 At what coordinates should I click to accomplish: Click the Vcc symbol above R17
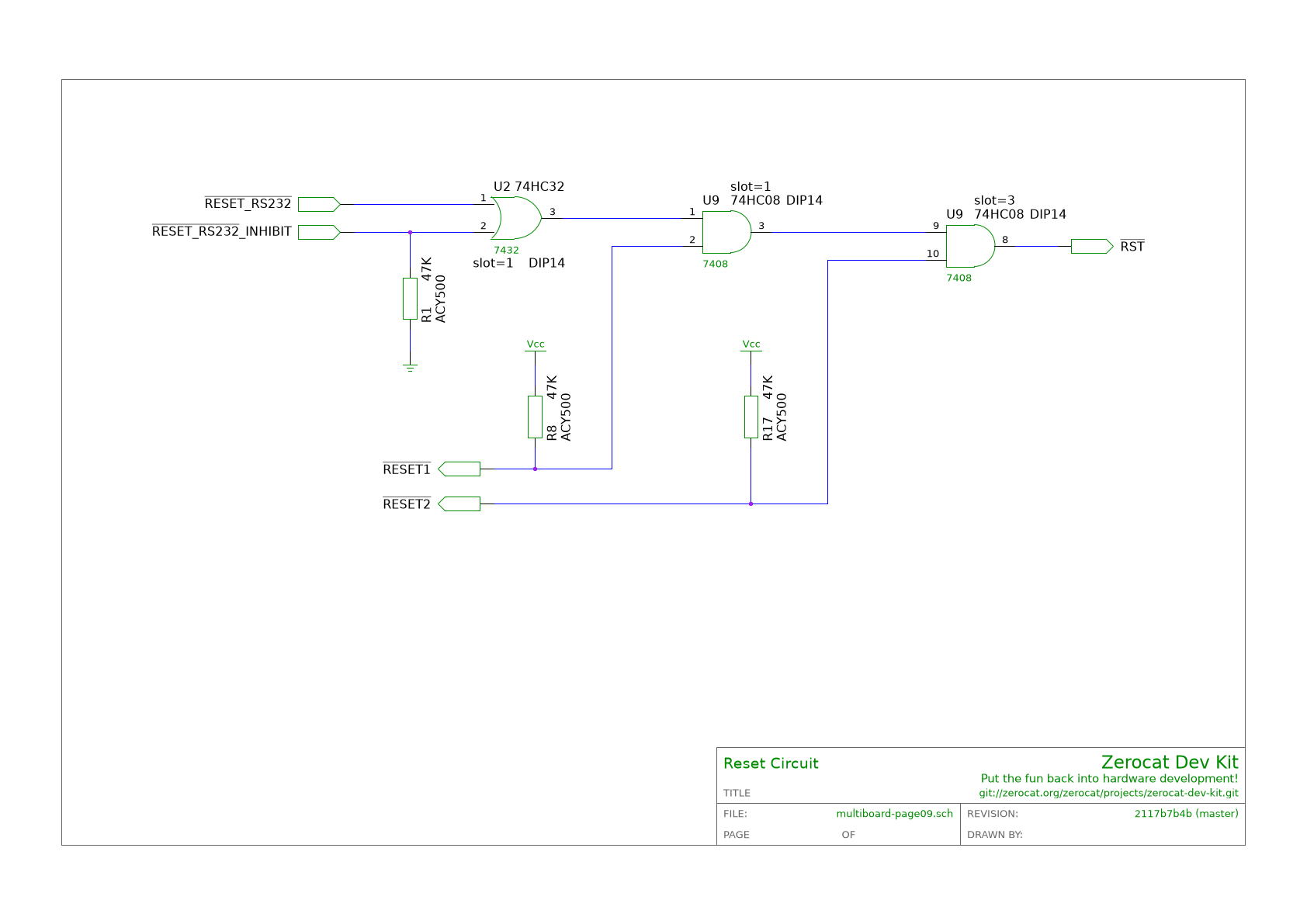(751, 346)
